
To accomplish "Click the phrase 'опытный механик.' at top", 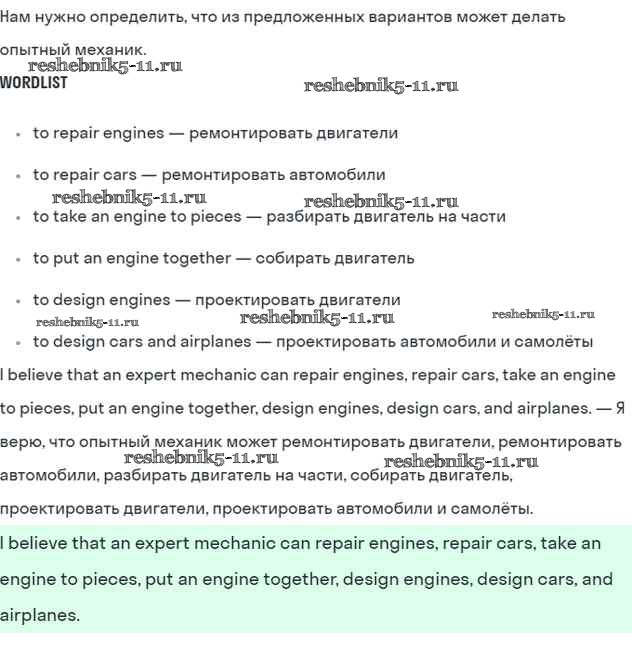I will pyautogui.click(x=73, y=50).
